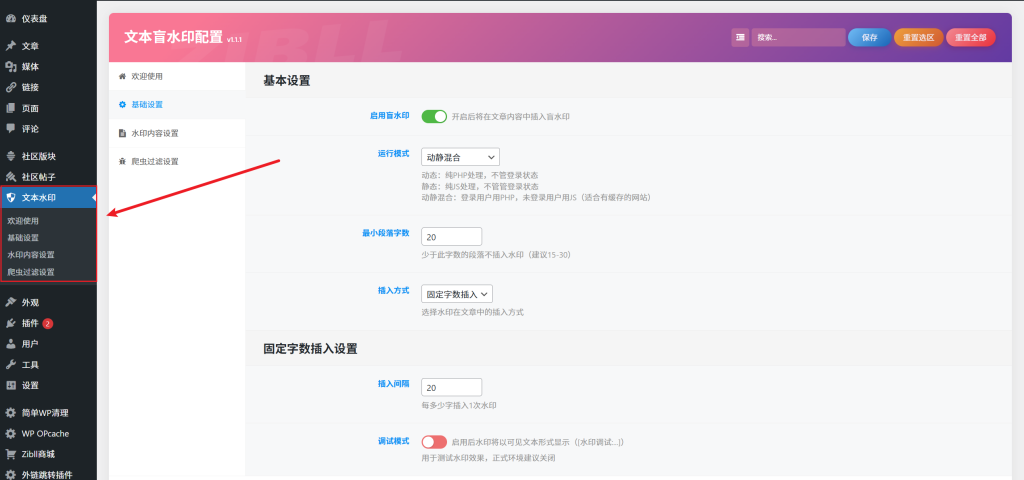Click the 评论 comments bubble icon
1024x480 pixels.
(10, 129)
